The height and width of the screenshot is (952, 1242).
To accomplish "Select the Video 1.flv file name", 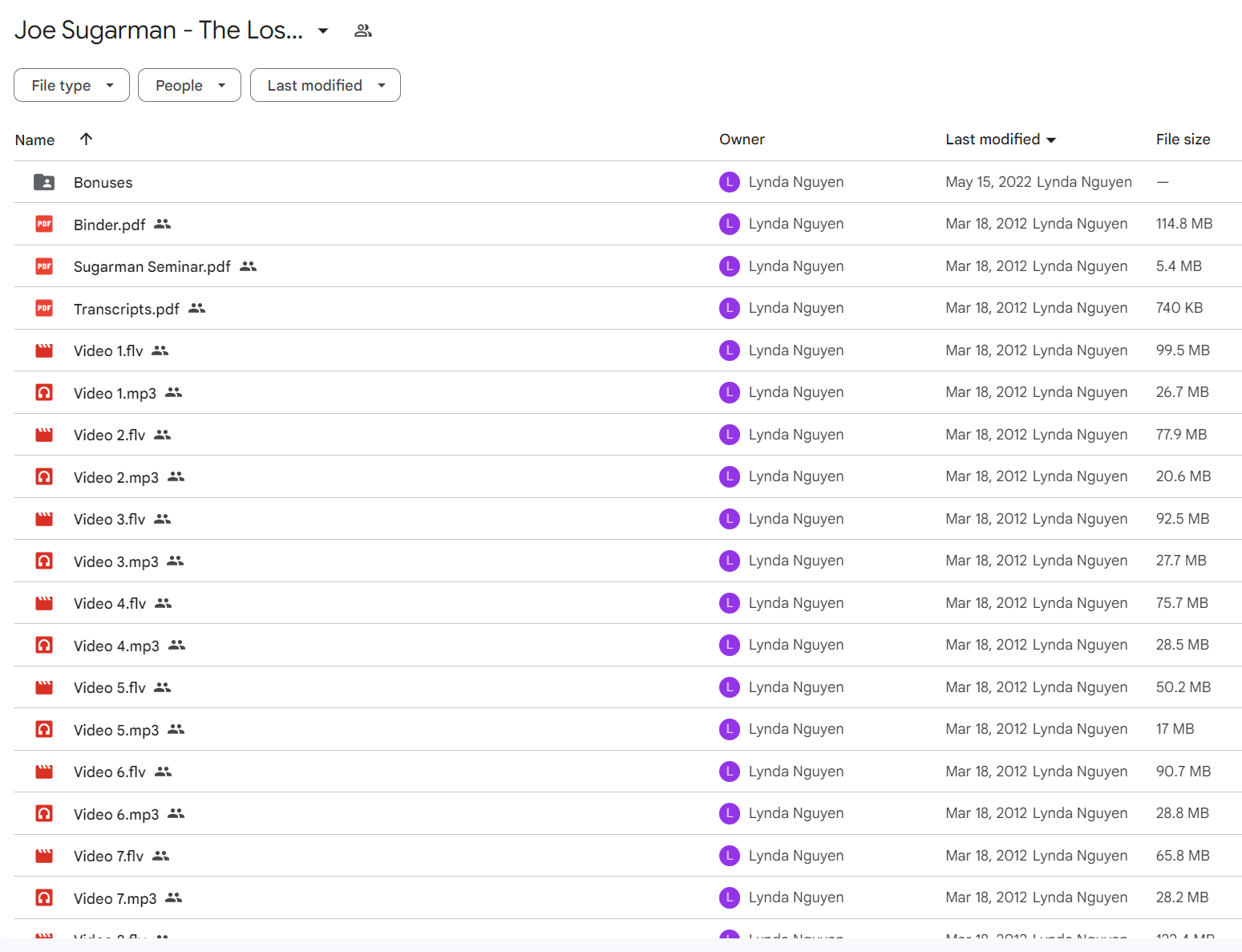I will pos(108,350).
